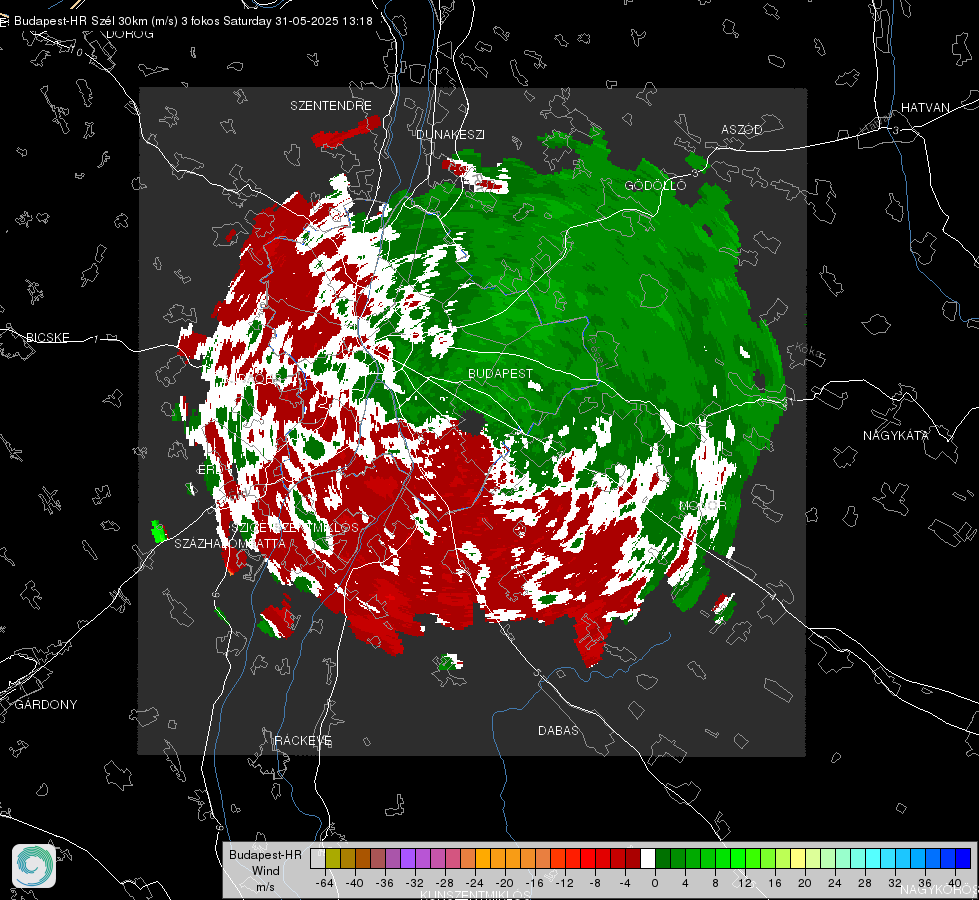This screenshot has height=900, width=979.
Task: Click the MONOR town label
Action: tap(702, 506)
